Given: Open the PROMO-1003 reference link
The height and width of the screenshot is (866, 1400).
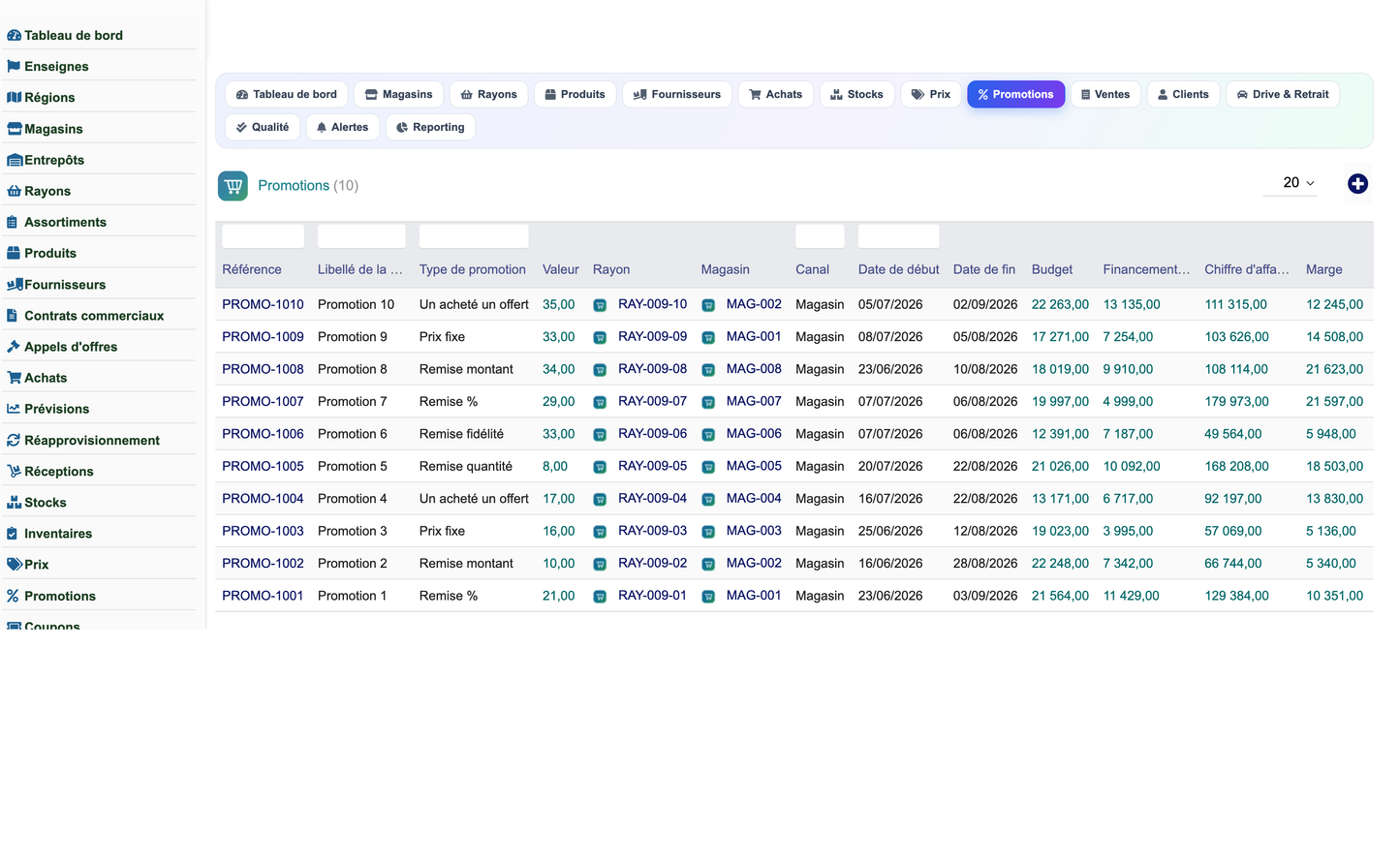Looking at the screenshot, I should tap(263, 531).
